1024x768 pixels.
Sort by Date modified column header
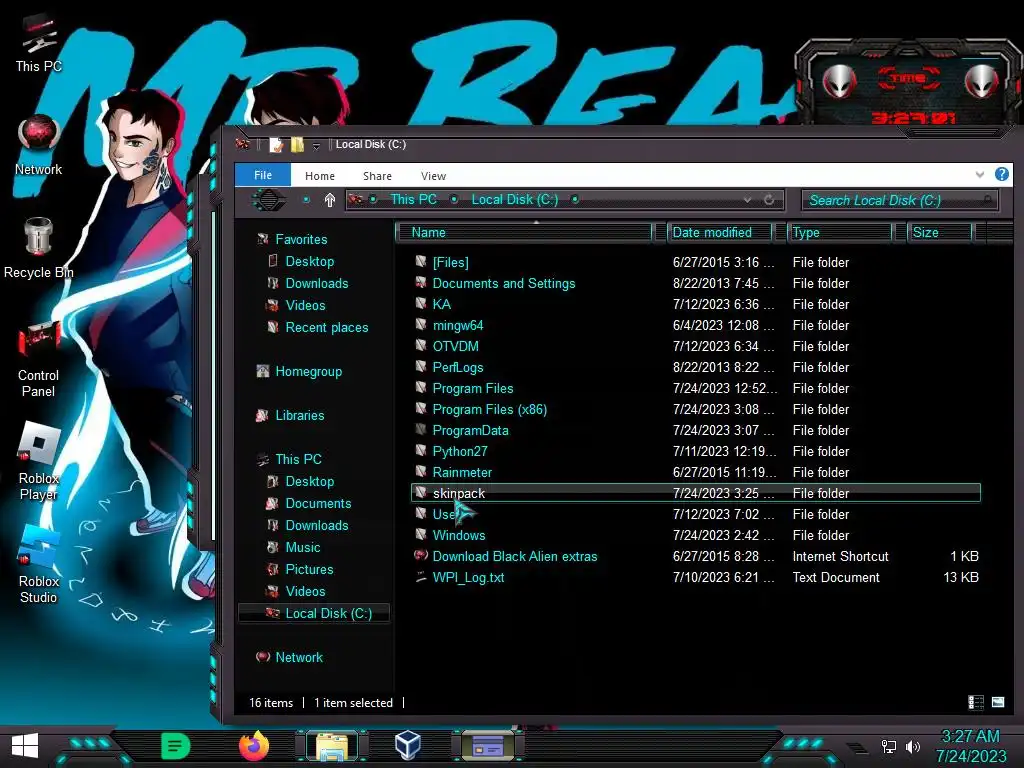tap(719, 232)
